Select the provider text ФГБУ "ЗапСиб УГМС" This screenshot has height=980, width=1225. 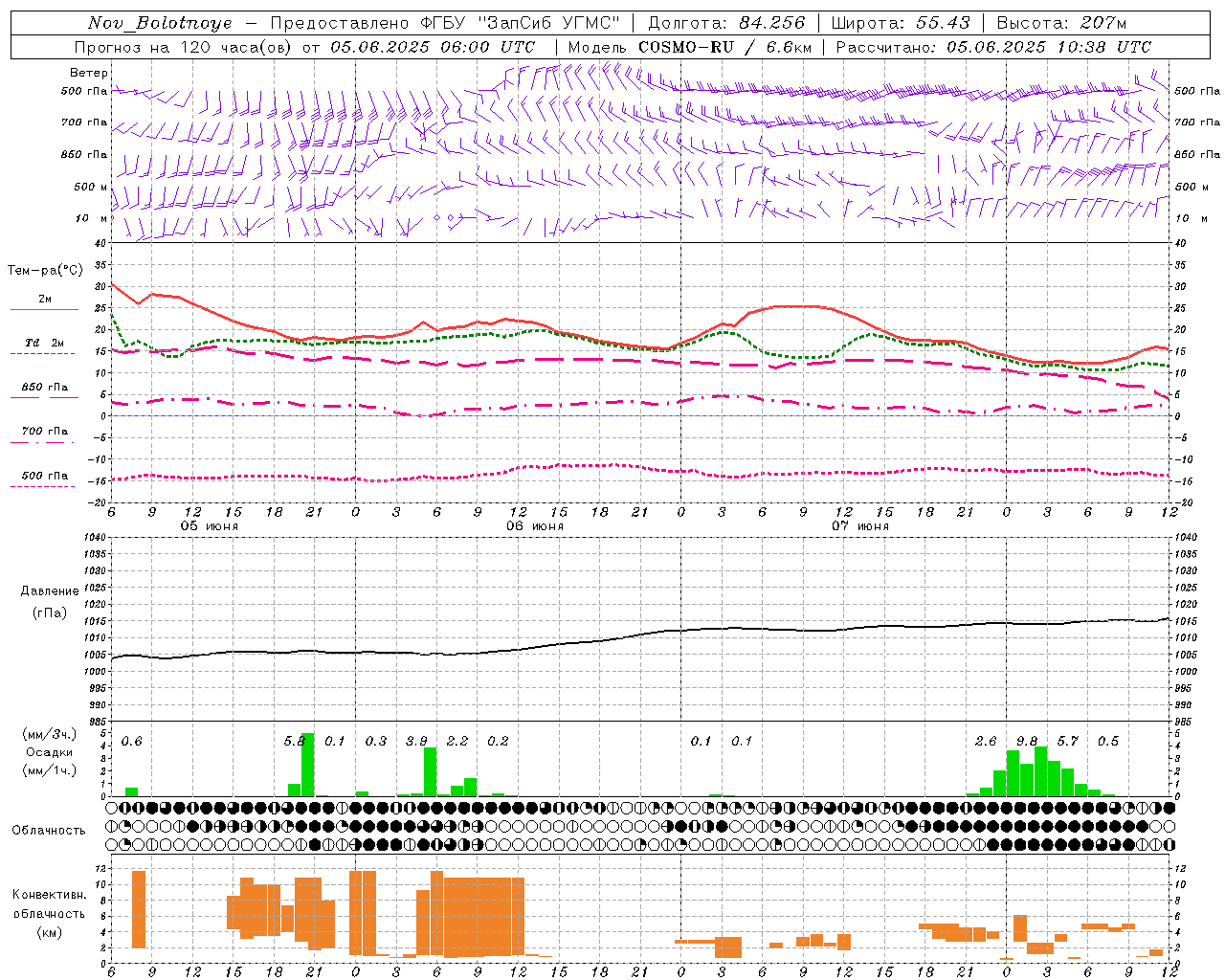point(520,23)
